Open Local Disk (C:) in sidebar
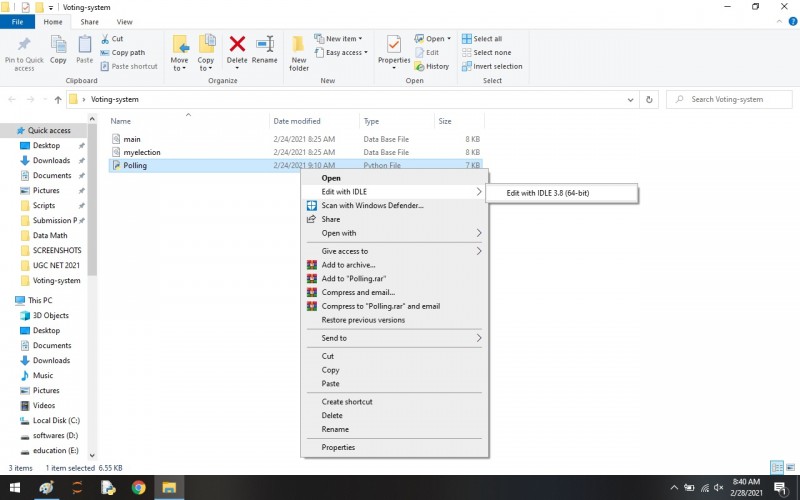The image size is (800, 500). pyautogui.click(x=56, y=420)
